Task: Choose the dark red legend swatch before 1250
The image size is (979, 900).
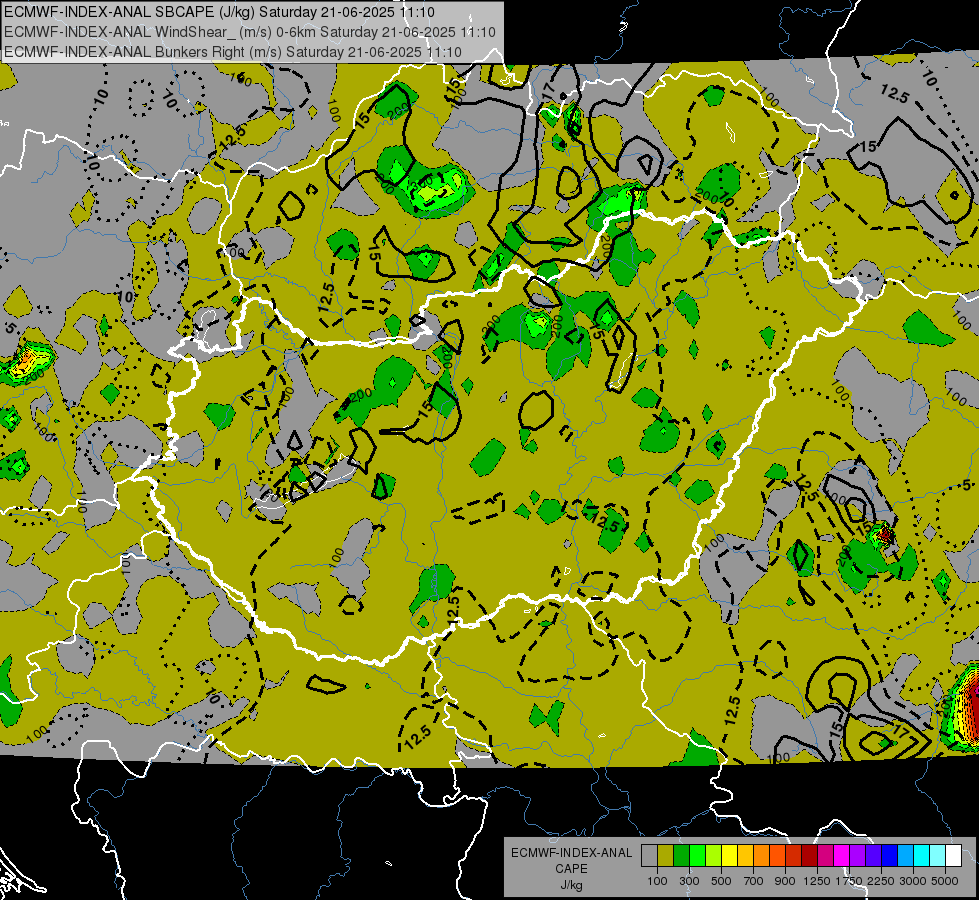Action: coord(809,855)
